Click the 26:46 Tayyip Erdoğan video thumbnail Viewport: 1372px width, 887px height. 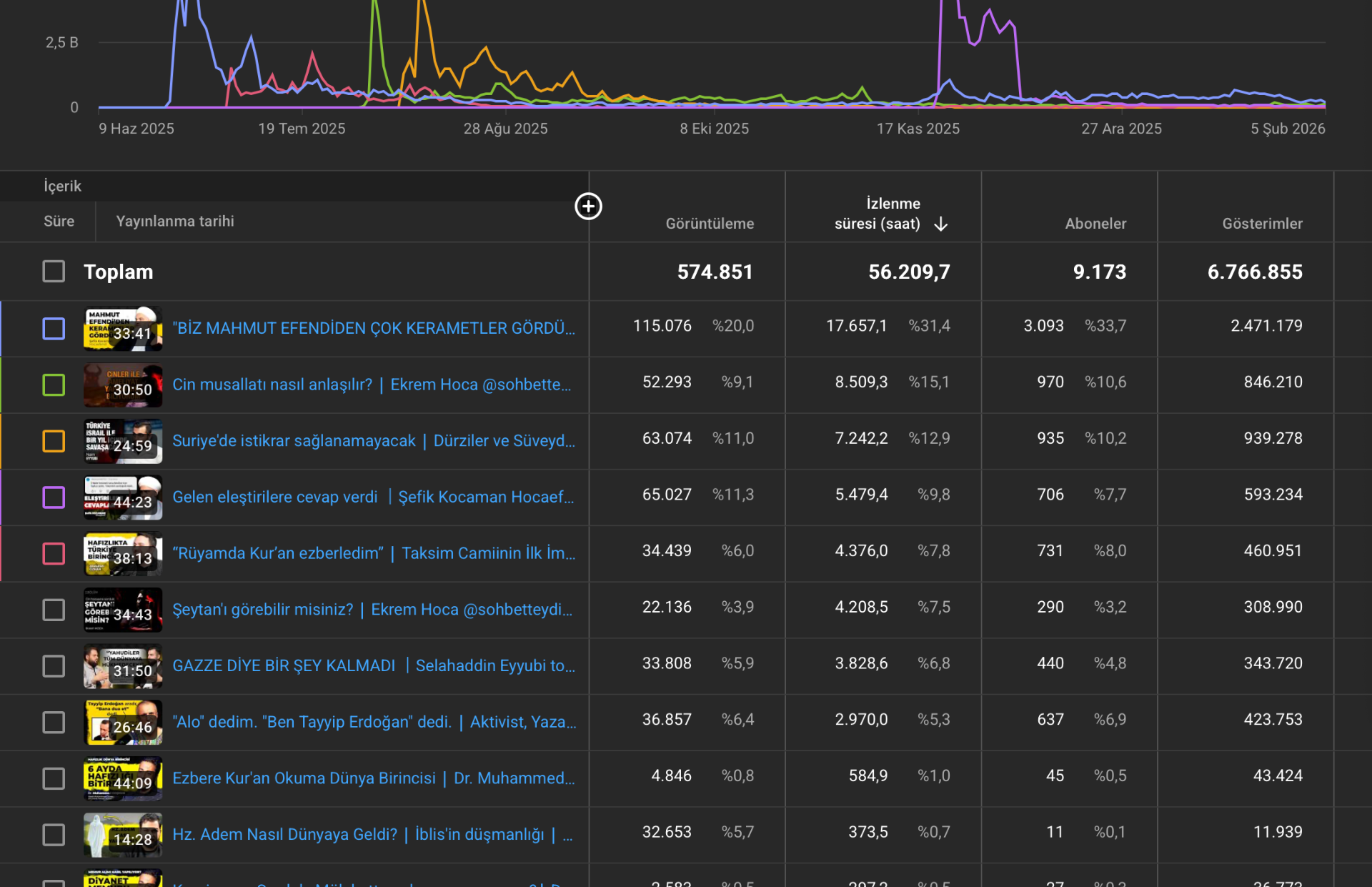(123, 722)
